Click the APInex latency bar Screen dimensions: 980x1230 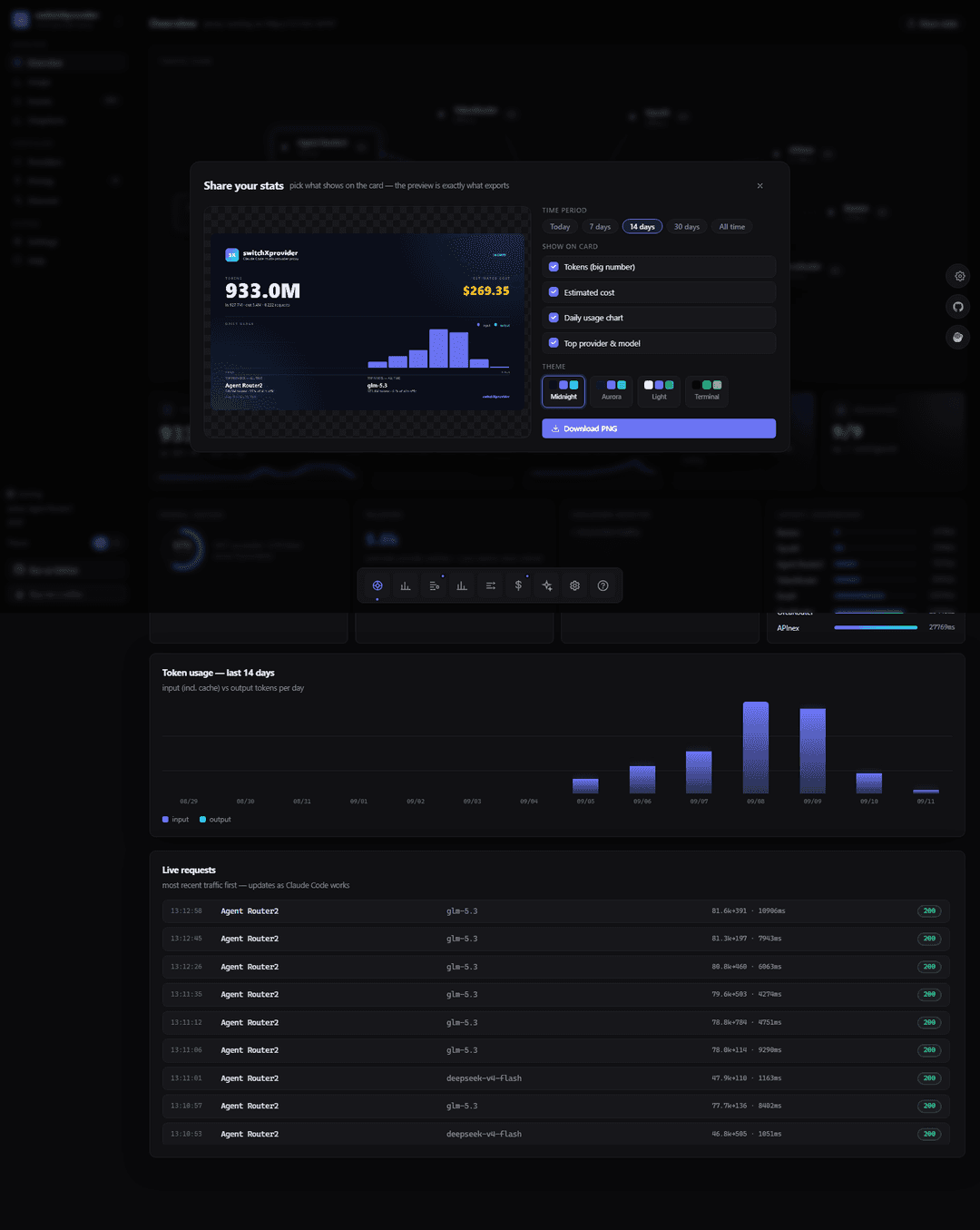(876, 627)
